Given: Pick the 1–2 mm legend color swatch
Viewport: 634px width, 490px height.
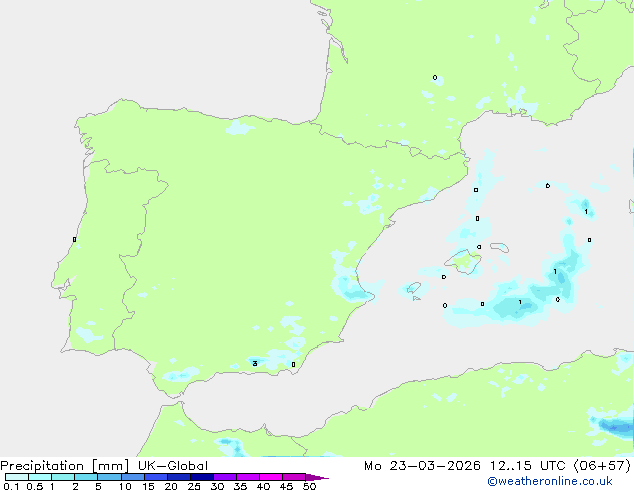Looking at the screenshot, I should click(63, 477).
